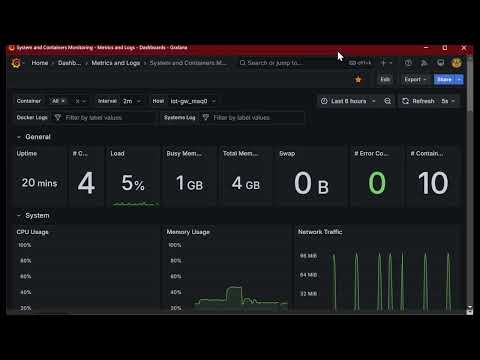Remove the 'All' container tag
The height and width of the screenshot is (360, 480).
(x=63, y=101)
